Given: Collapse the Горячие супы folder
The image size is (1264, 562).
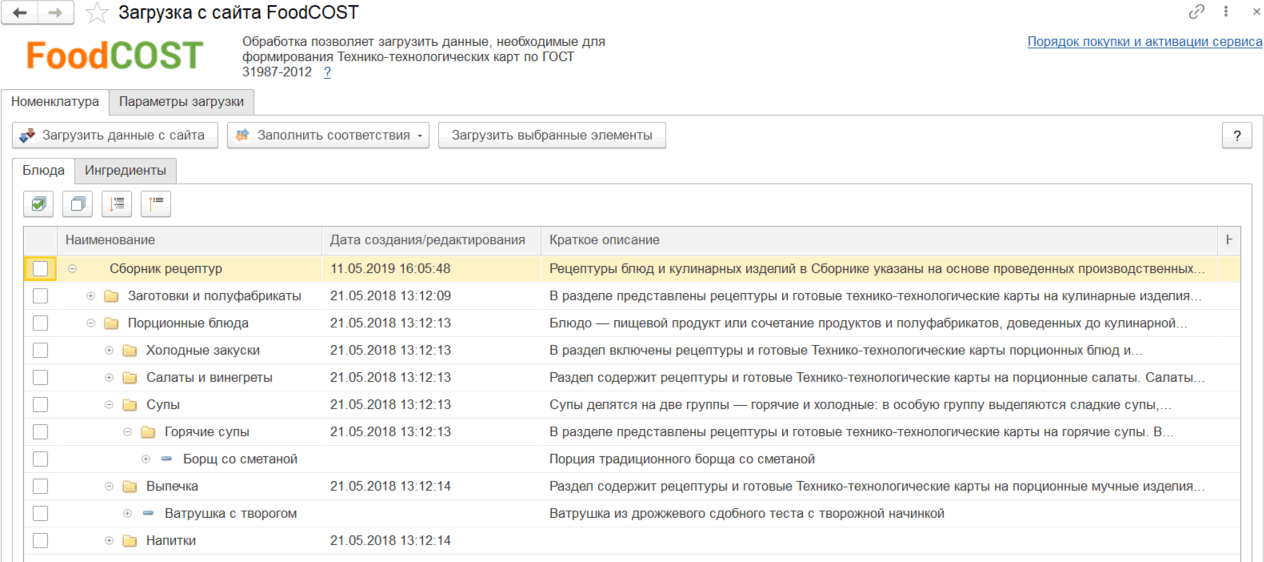Looking at the screenshot, I should pyautogui.click(x=127, y=432).
